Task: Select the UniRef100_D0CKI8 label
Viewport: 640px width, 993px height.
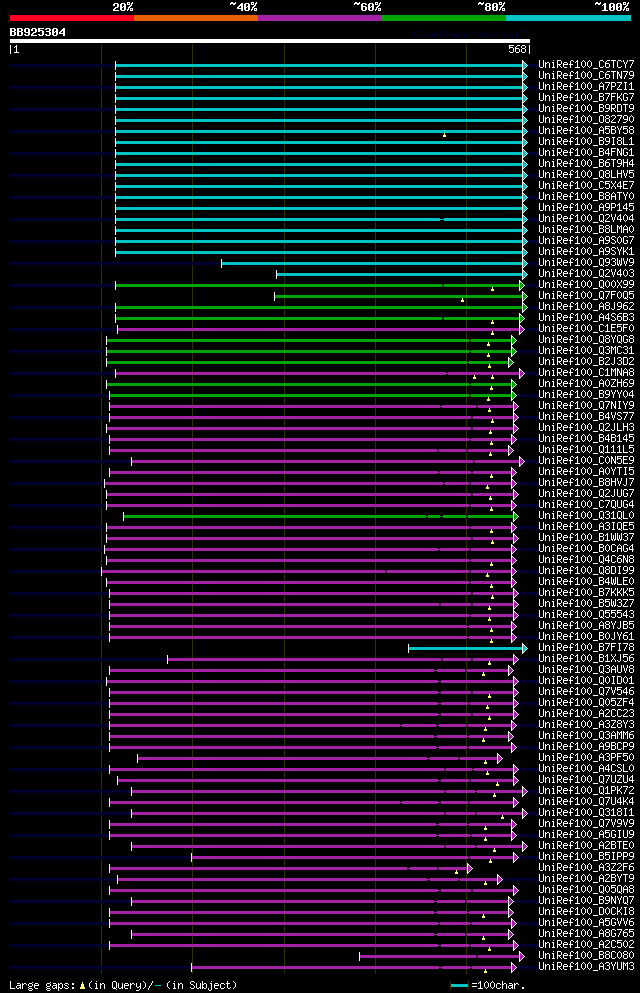Action: 586,911
